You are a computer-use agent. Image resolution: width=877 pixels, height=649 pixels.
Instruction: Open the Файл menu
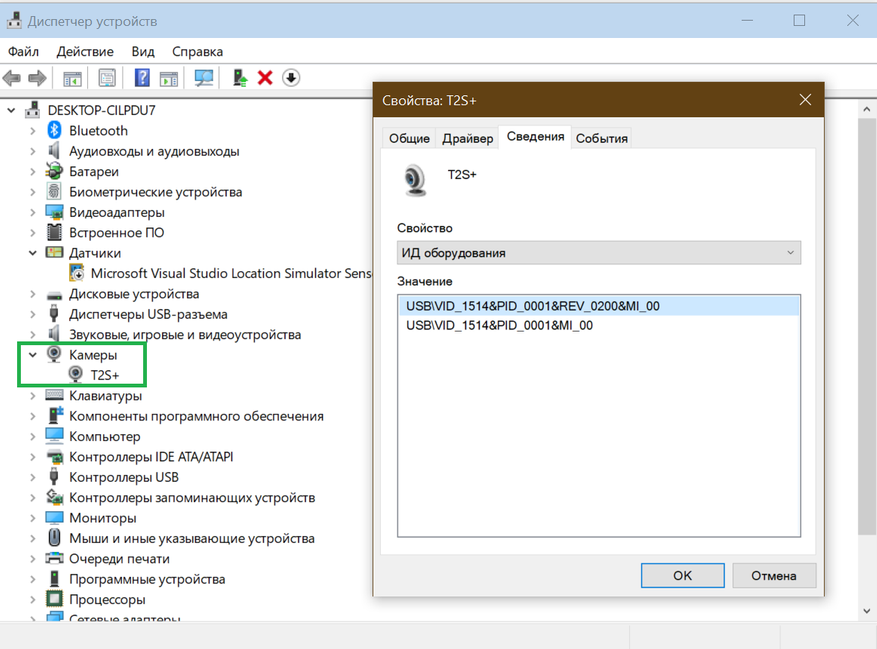[23, 51]
